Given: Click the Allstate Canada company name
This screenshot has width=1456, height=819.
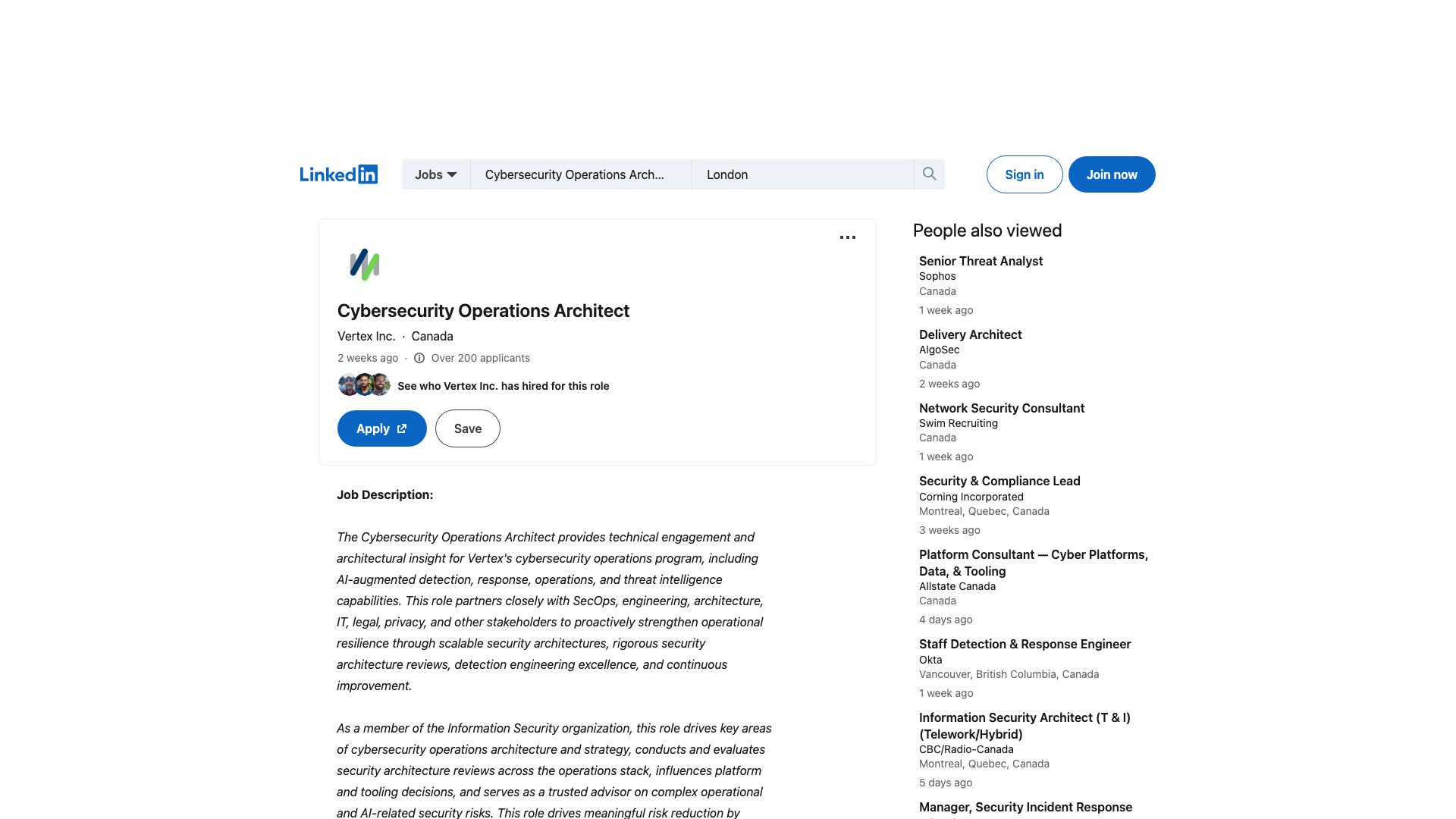Looking at the screenshot, I should [957, 586].
